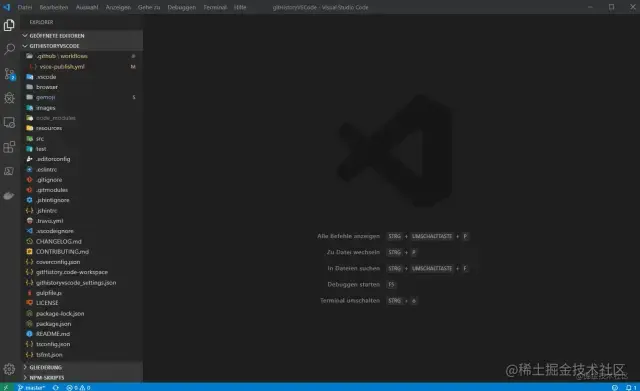Open the Explorer view in activity bar
The width and height of the screenshot is (640, 391).
(x=9, y=25)
